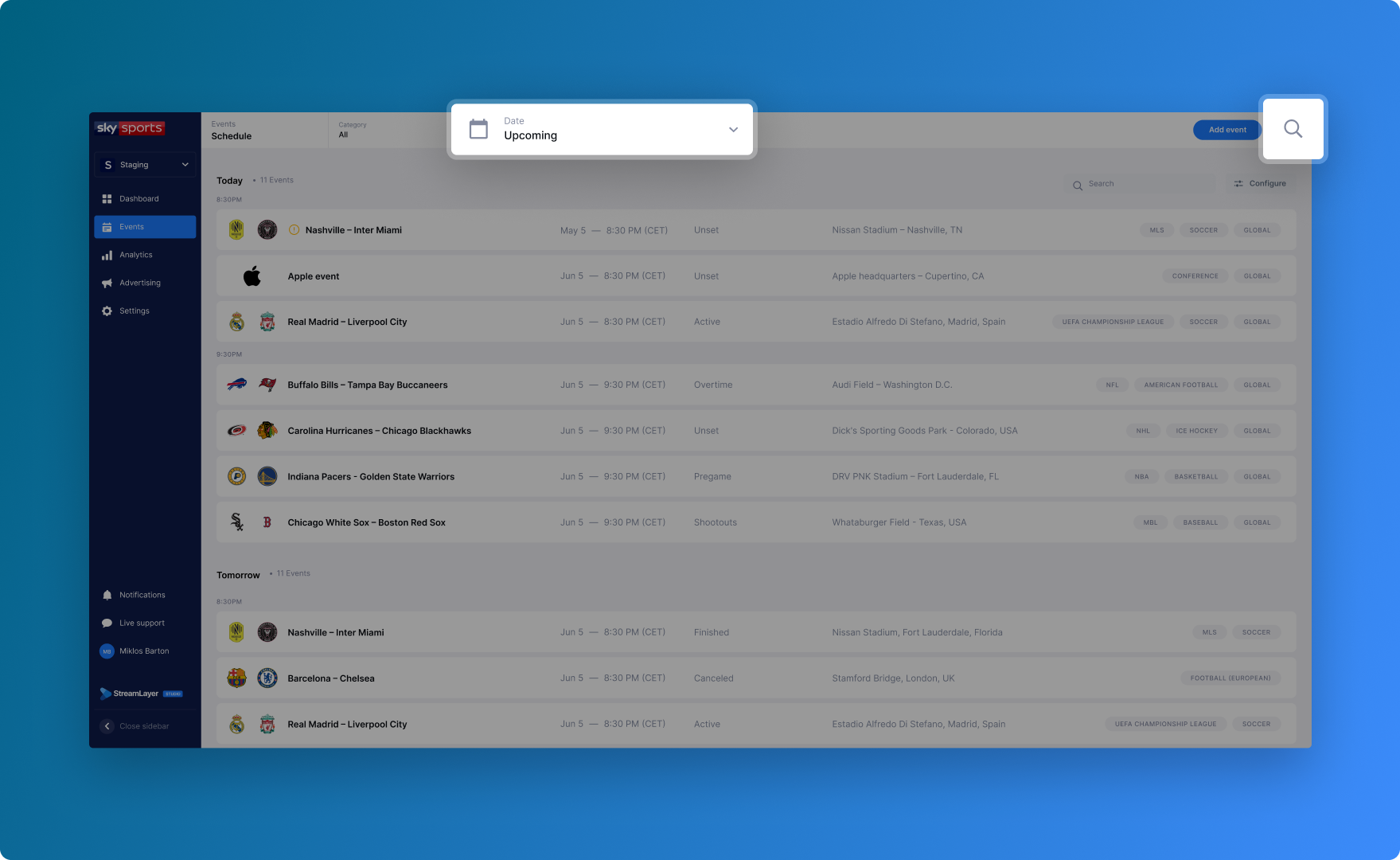This screenshot has height=860, width=1400.
Task: Click the Boston Red Sox team logo
Action: (x=267, y=522)
